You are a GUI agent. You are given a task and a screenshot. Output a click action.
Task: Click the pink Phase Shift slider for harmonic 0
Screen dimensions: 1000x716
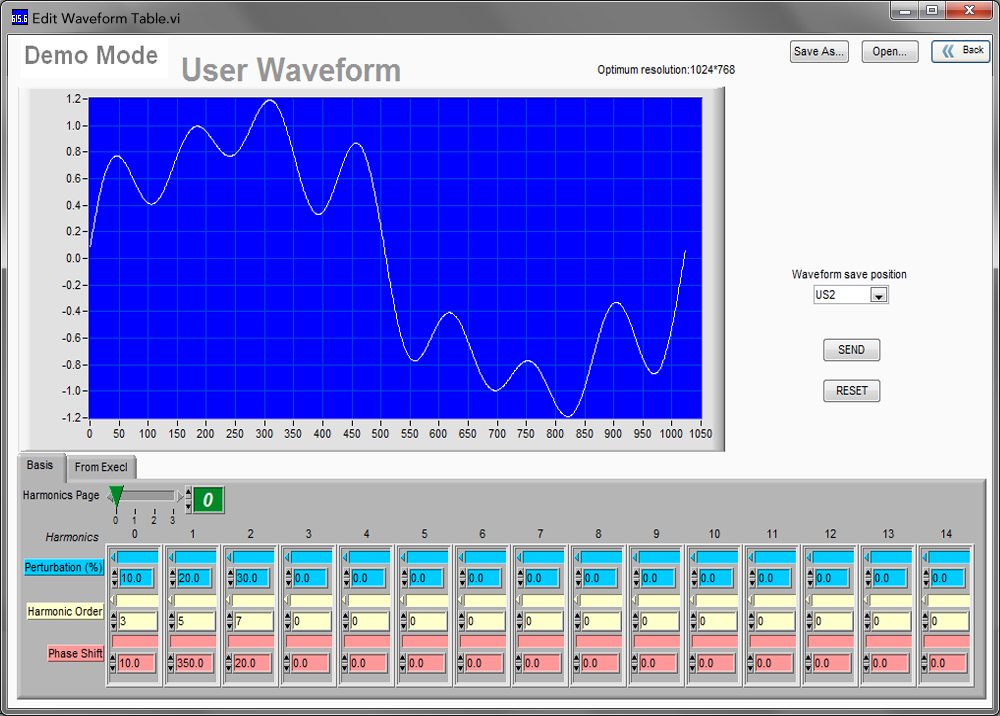click(x=135, y=641)
